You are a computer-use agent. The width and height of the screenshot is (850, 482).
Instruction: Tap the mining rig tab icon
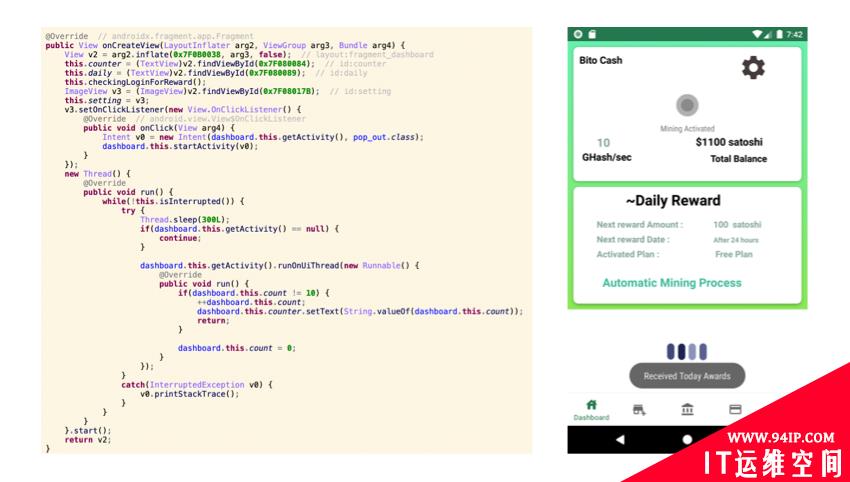[639, 409]
